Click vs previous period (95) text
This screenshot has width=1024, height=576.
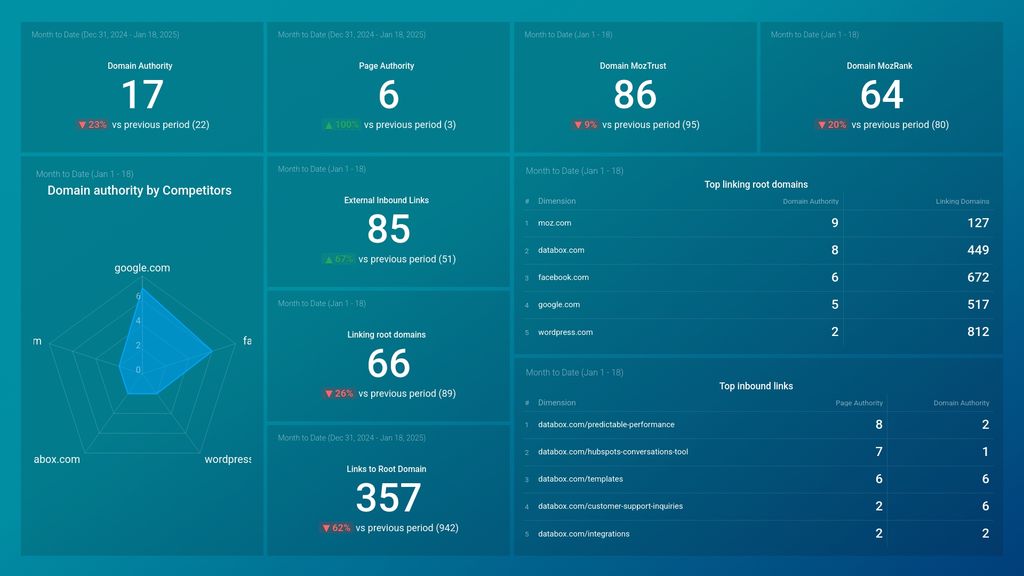650,125
